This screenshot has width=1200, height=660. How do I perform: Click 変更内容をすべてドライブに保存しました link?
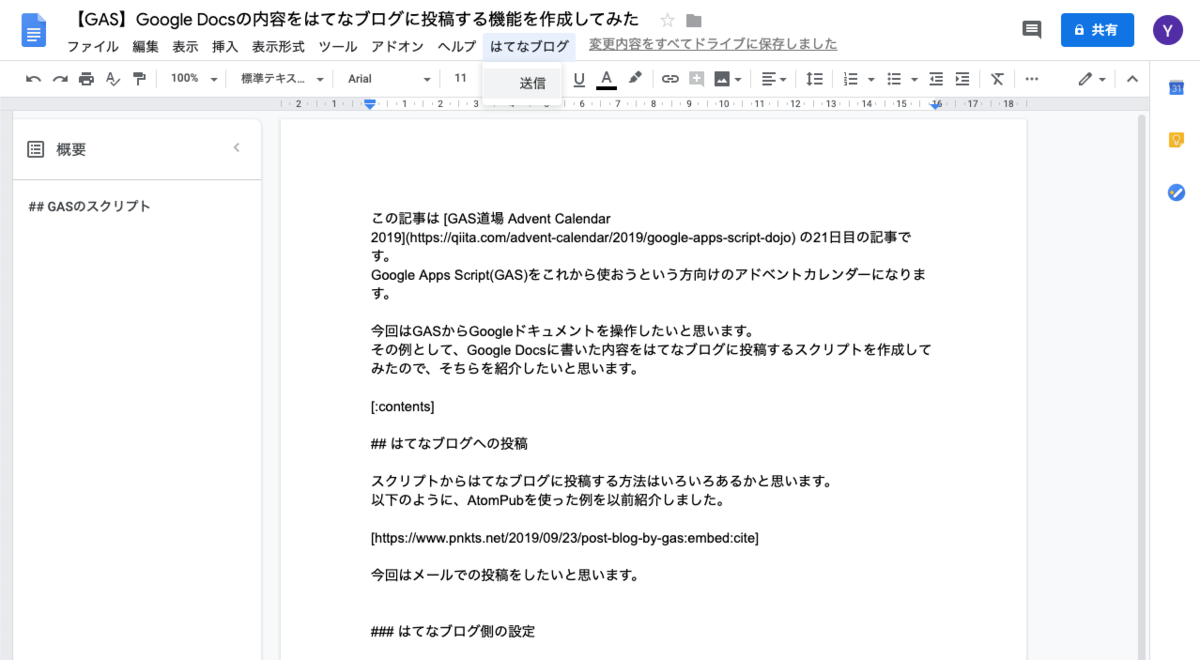click(x=713, y=44)
